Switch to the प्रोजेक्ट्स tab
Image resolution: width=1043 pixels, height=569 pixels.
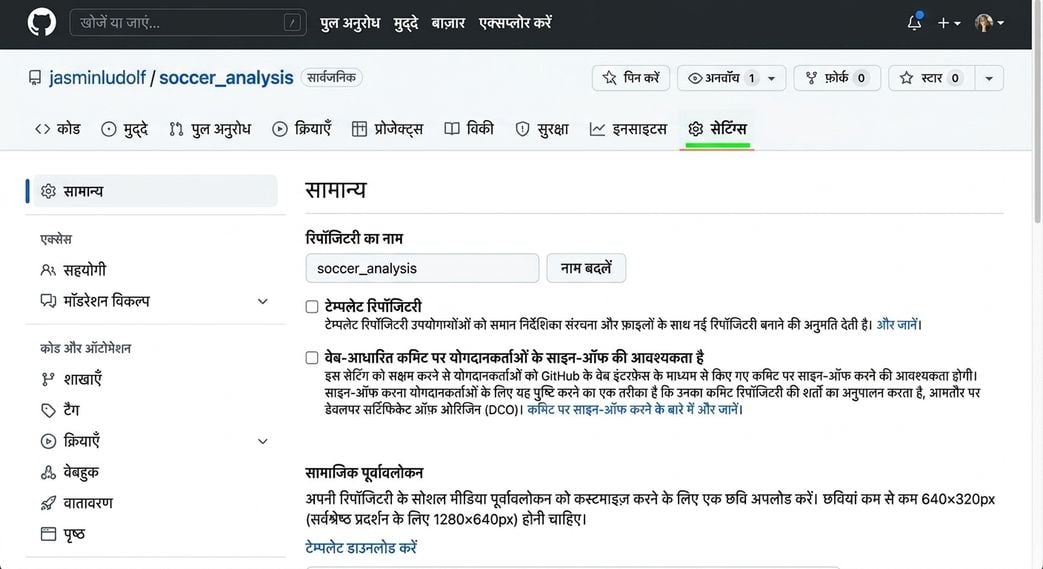pyautogui.click(x=387, y=128)
